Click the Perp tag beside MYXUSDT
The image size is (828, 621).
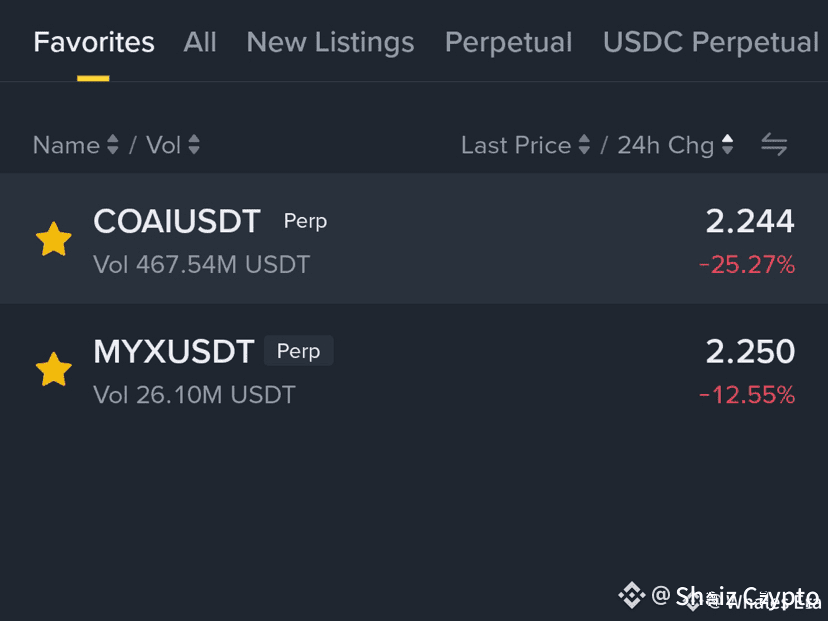pyautogui.click(x=298, y=351)
